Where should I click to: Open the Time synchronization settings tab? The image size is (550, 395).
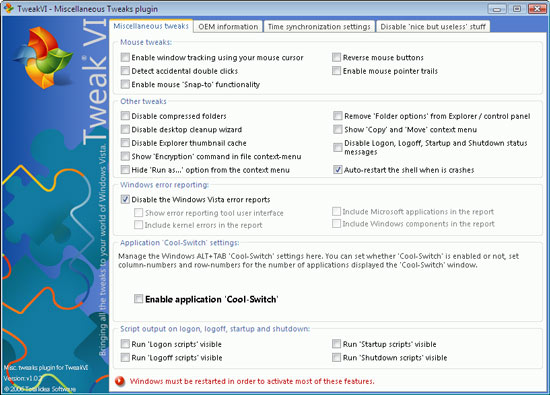click(x=319, y=27)
